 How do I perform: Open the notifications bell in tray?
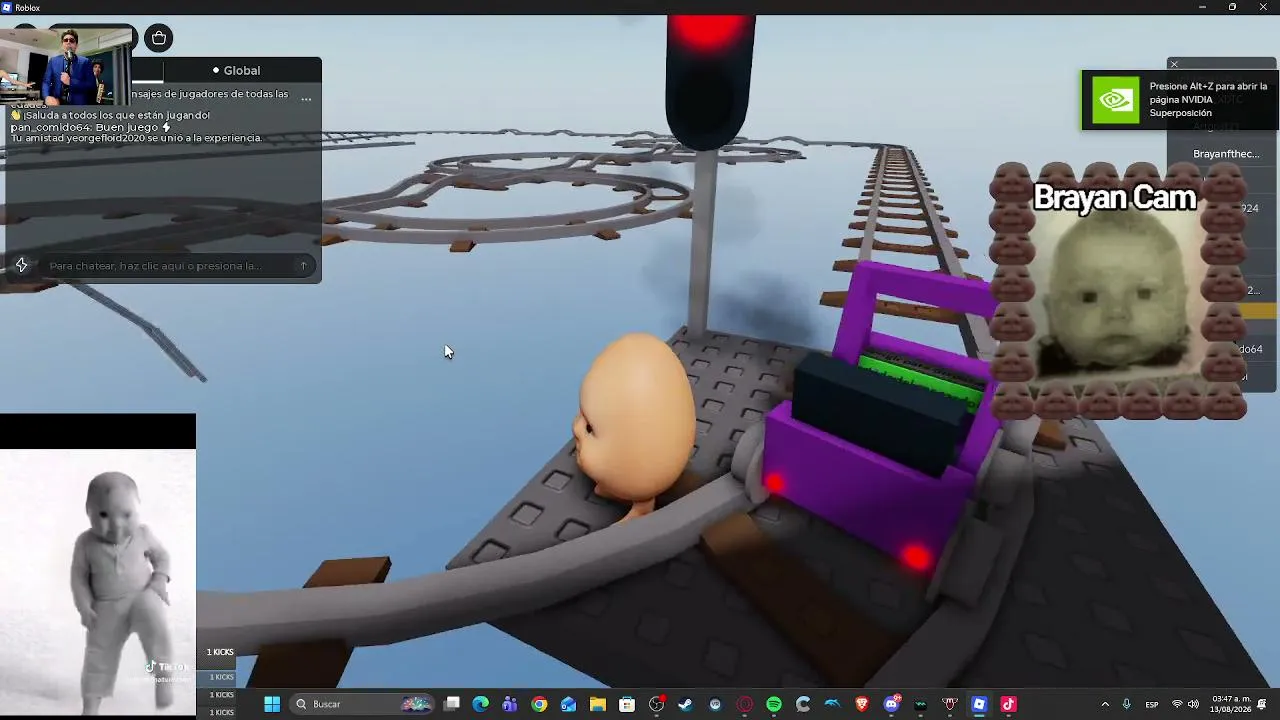point(1263,704)
